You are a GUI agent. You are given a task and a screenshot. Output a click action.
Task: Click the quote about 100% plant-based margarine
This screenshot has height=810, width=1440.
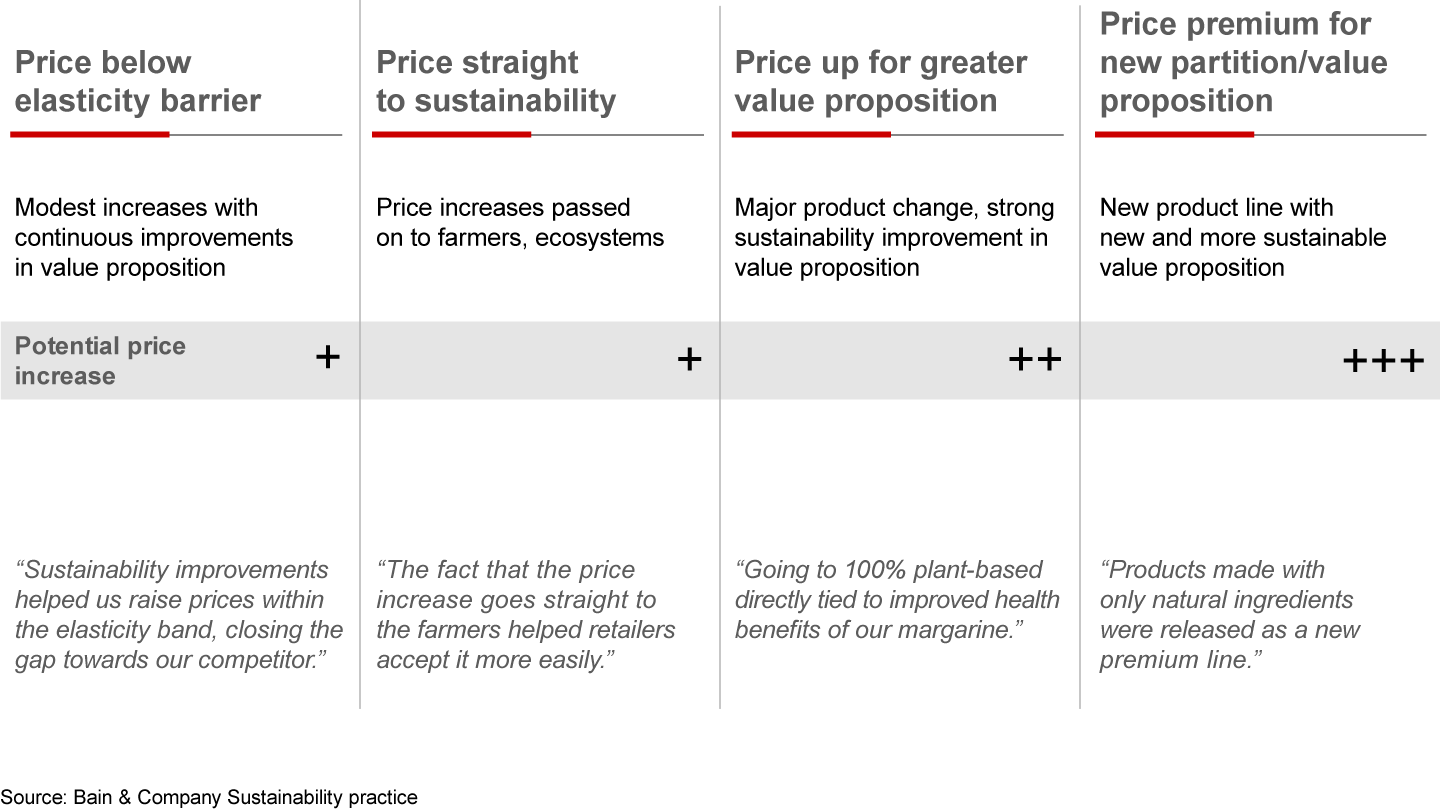click(897, 599)
